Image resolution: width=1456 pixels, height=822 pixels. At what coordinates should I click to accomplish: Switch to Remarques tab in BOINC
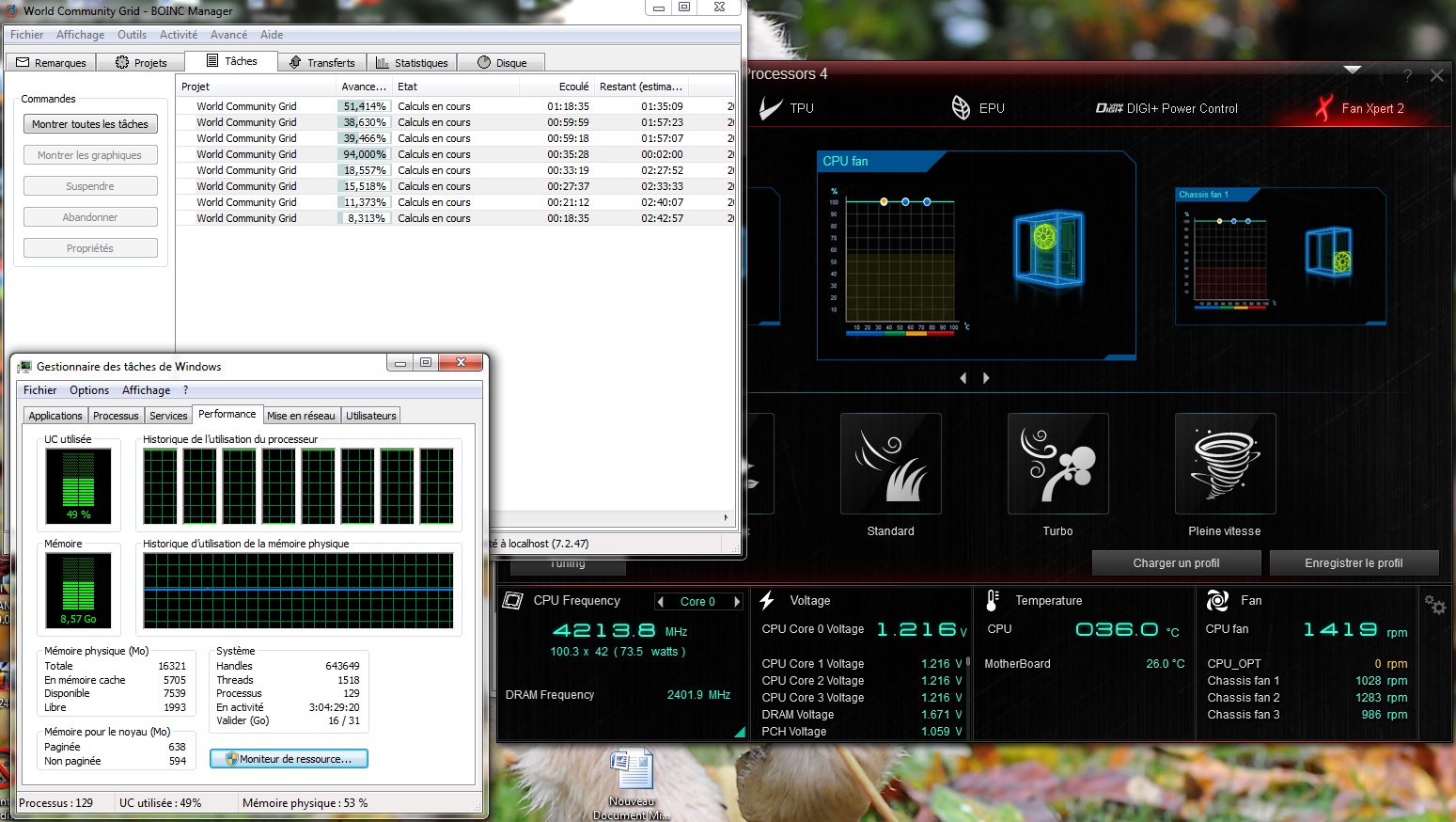pos(52,63)
